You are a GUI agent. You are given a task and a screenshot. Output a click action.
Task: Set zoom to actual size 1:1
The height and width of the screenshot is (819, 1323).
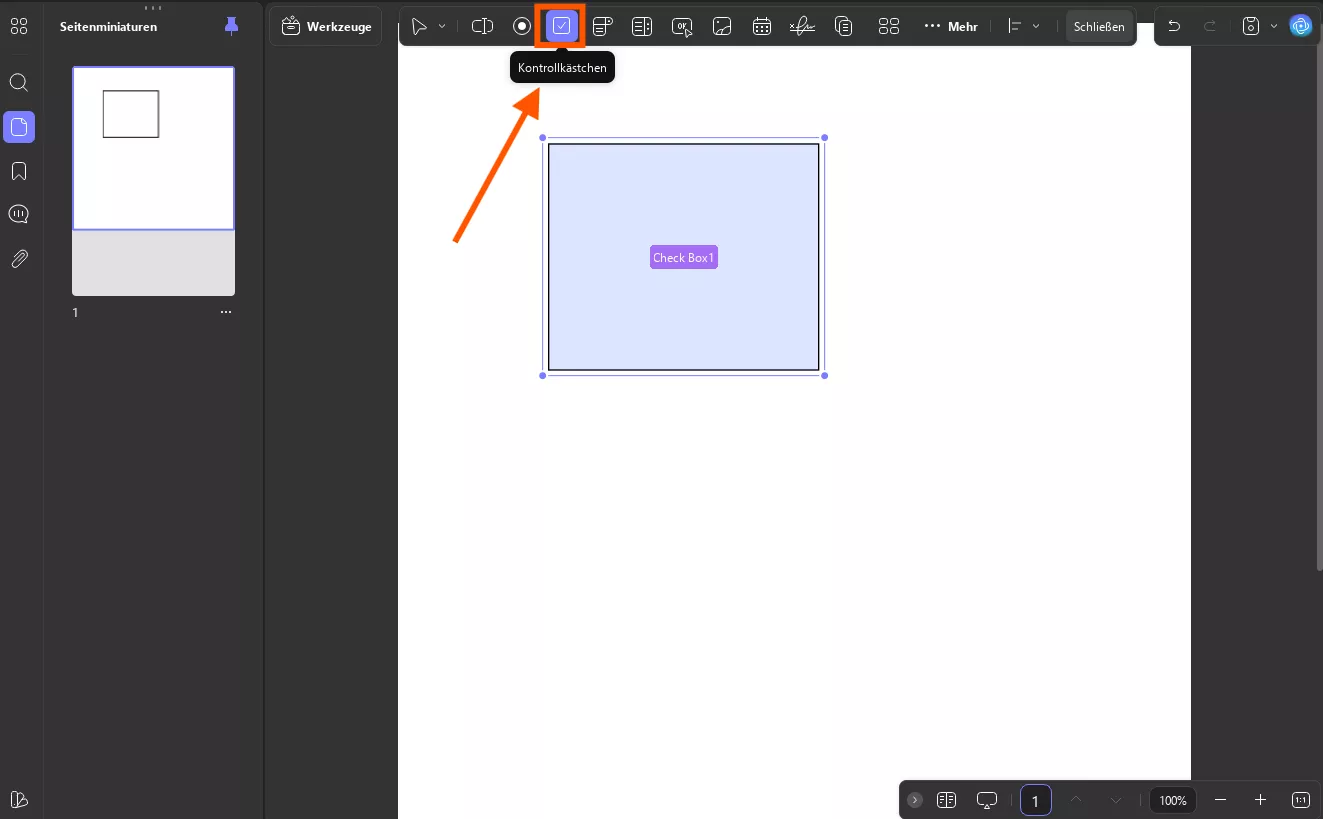click(1301, 800)
